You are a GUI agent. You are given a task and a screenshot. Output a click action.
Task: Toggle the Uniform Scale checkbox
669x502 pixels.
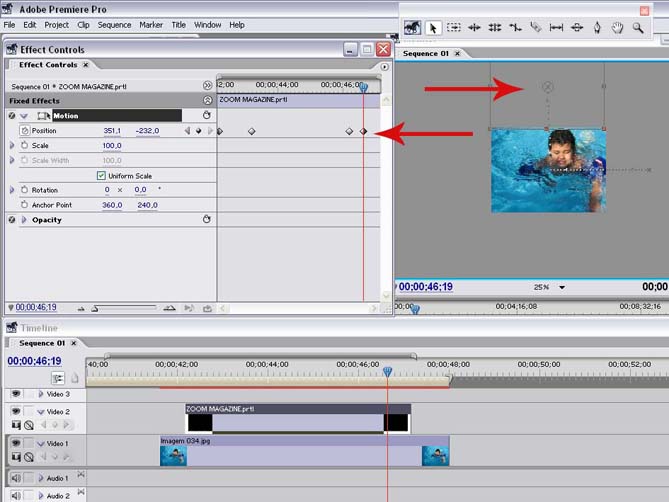[101, 175]
